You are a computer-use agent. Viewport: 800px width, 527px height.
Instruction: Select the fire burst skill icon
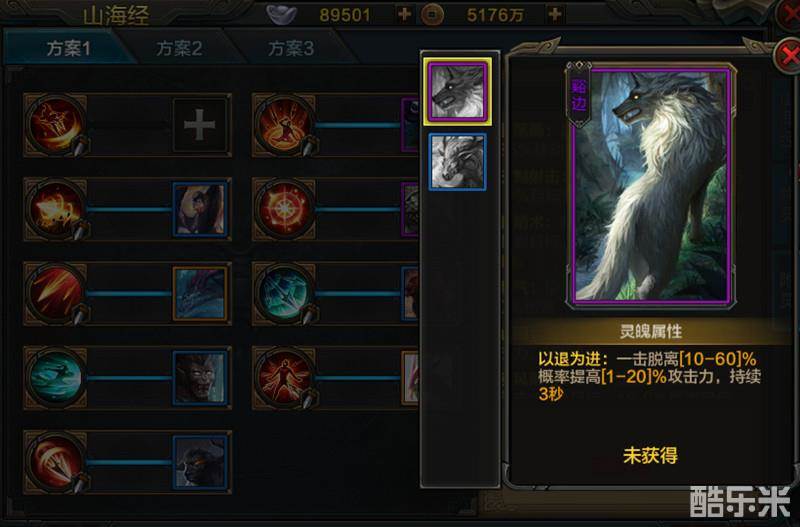[x=56, y=209]
